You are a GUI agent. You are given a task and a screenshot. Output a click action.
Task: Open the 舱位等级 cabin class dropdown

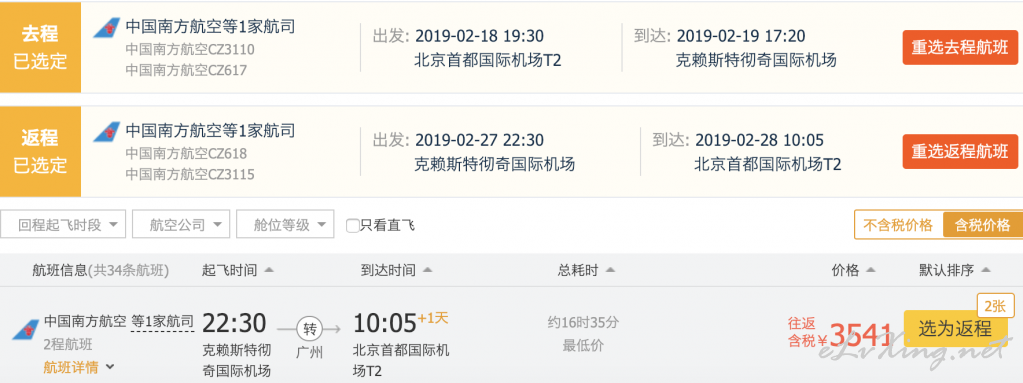click(285, 224)
